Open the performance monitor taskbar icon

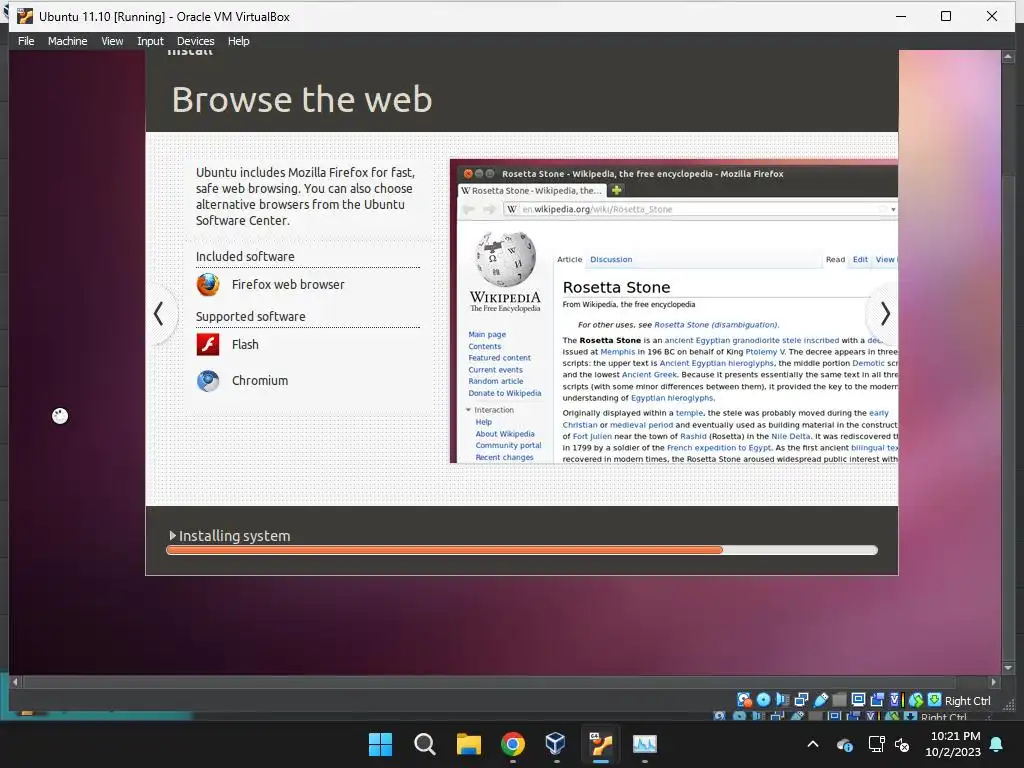pyautogui.click(x=645, y=744)
